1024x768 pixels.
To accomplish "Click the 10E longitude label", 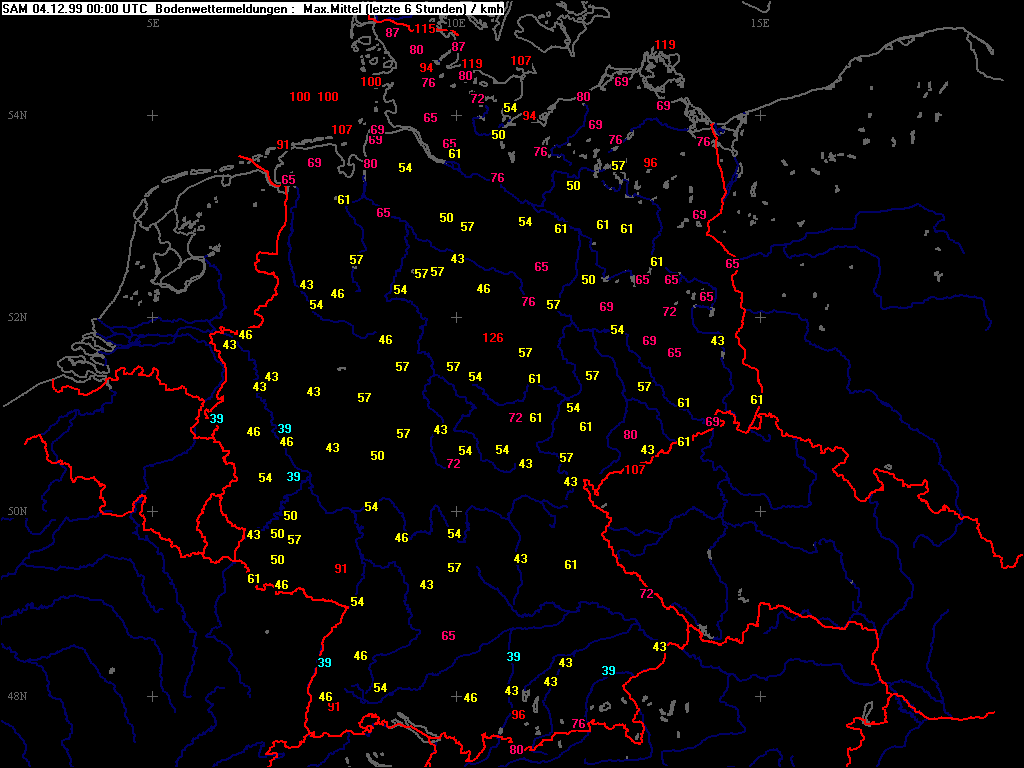I will click(455, 22).
